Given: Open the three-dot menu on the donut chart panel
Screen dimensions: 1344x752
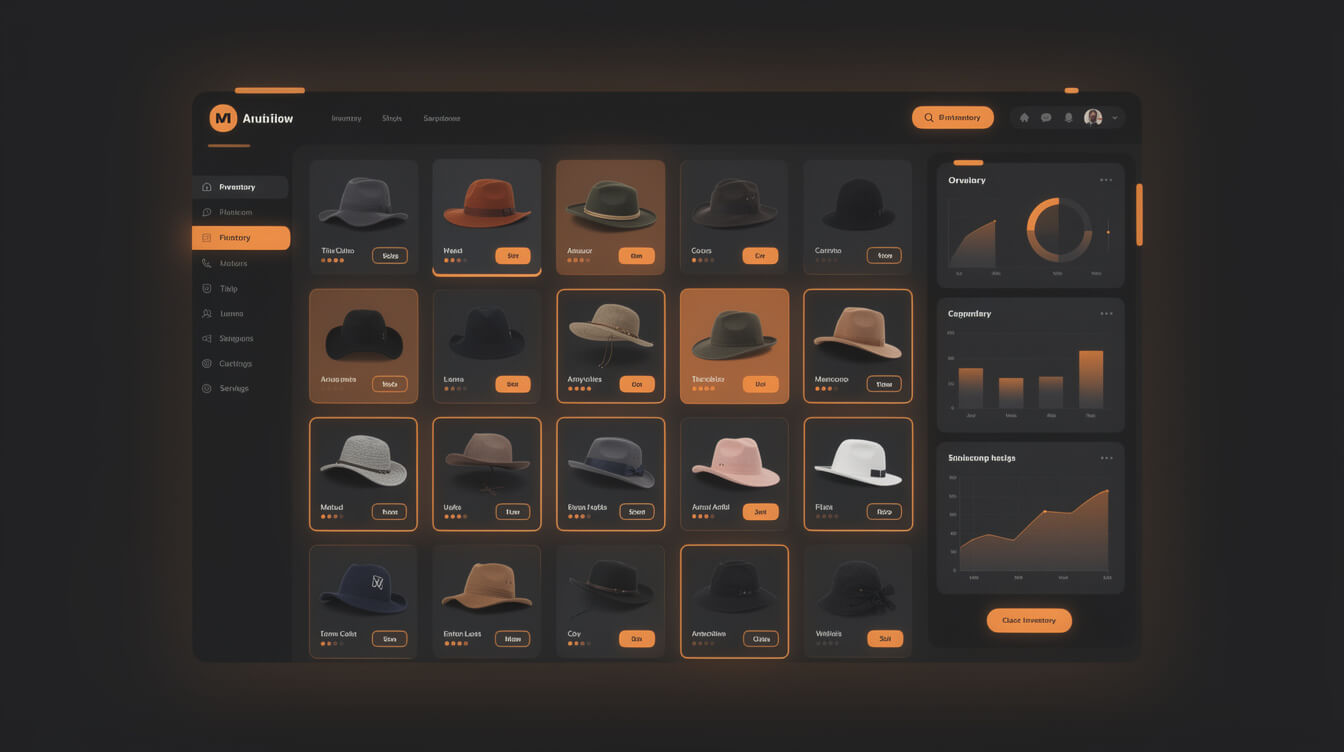Looking at the screenshot, I should 1105,180.
